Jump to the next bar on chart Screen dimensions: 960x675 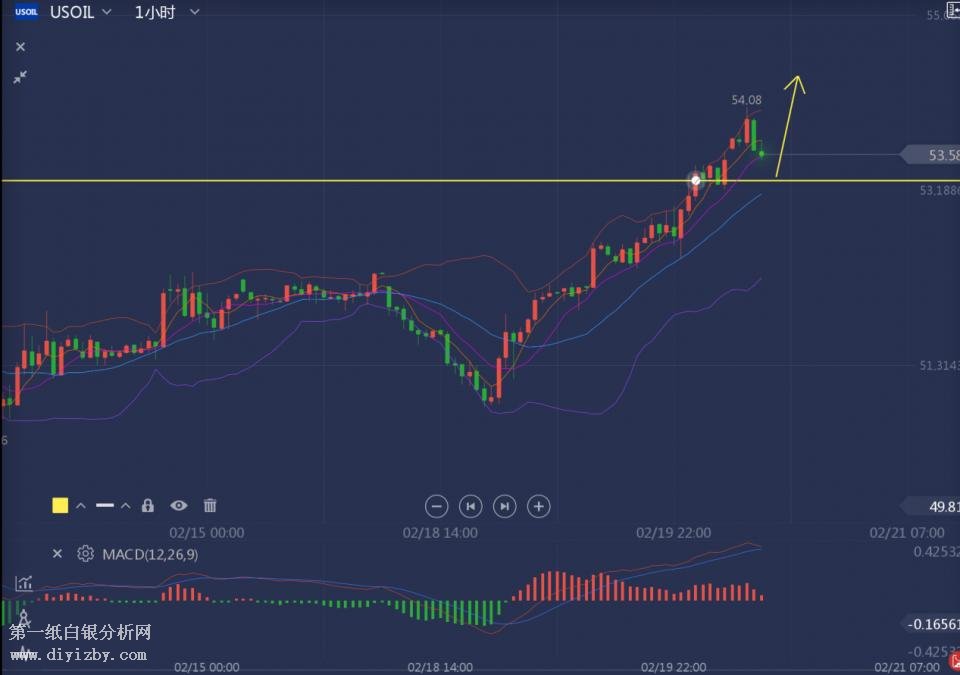(505, 506)
